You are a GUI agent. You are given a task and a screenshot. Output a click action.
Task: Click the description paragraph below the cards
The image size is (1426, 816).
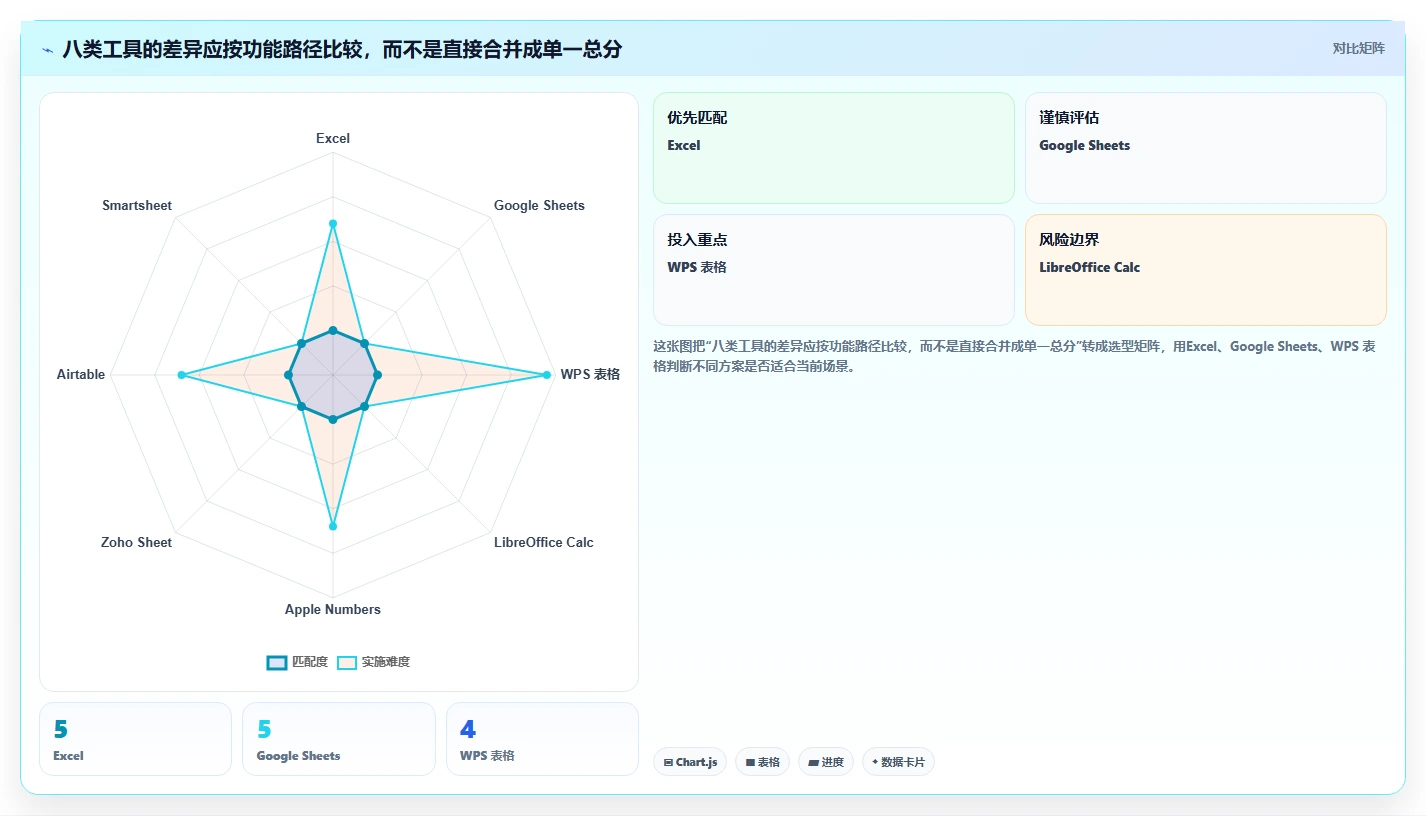point(1014,356)
